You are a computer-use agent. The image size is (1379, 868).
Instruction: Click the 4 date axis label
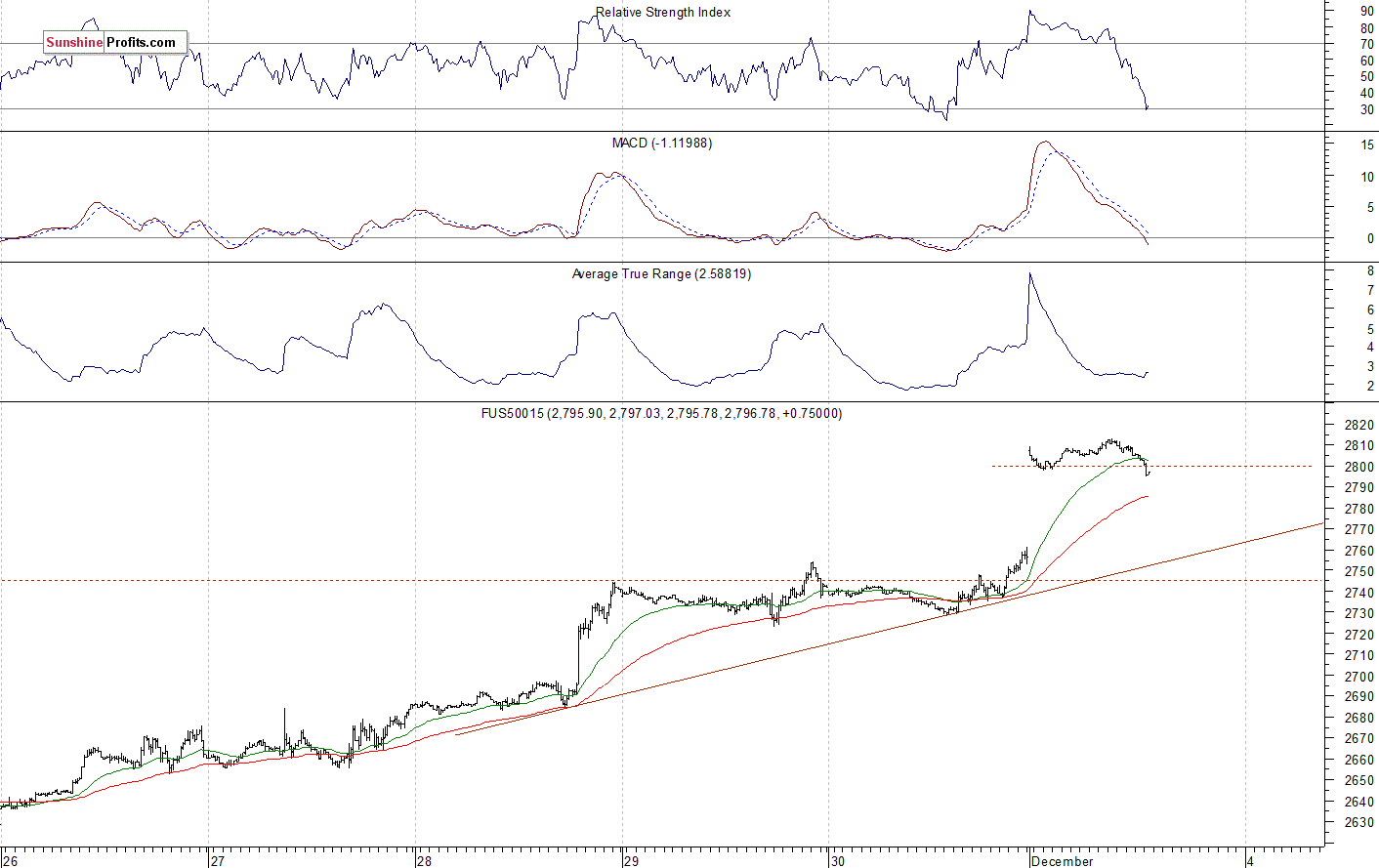1250,861
